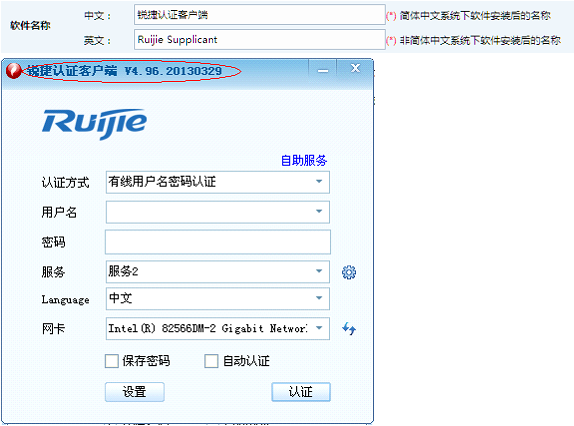Minimize the Ruijie client window
This screenshot has width=574, height=426.
point(323,69)
